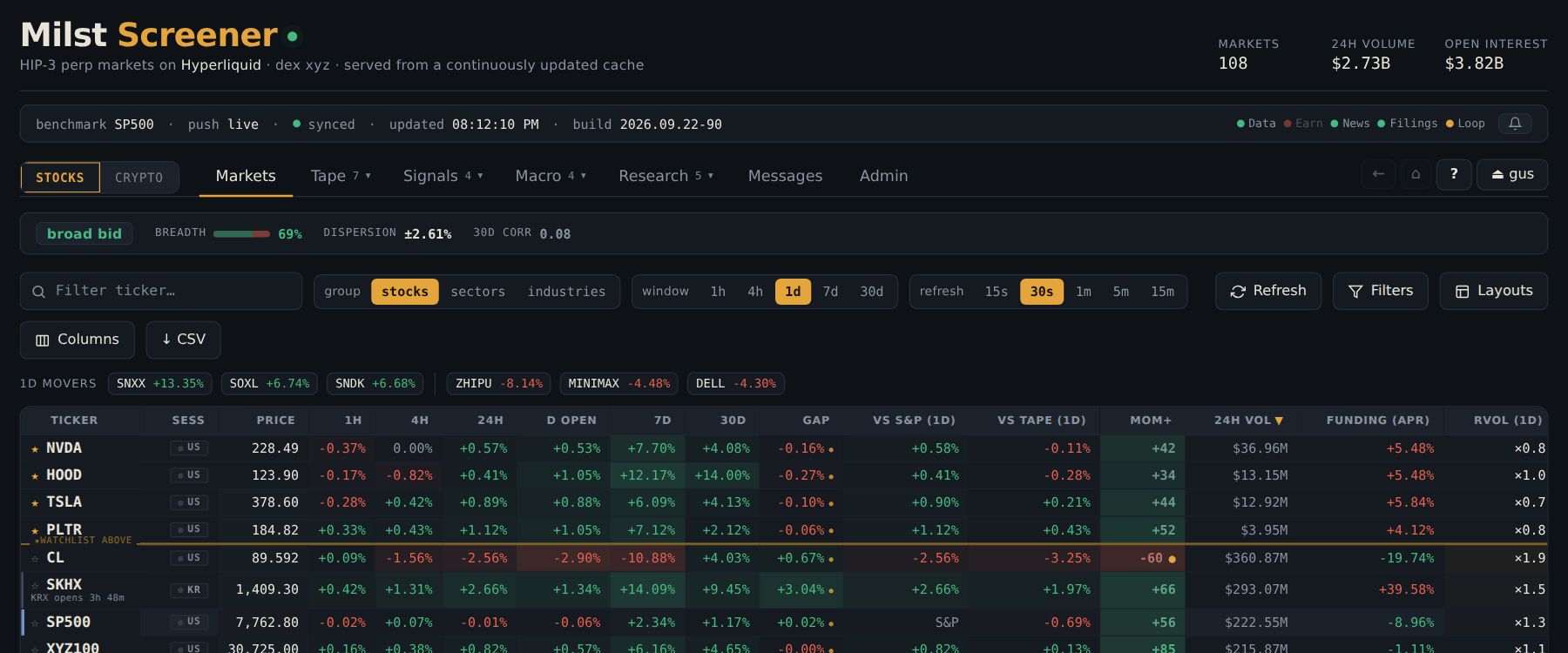Click the magnifier icon in the ticker filter
Image resolution: width=1568 pixels, height=653 pixels.
(x=38, y=292)
